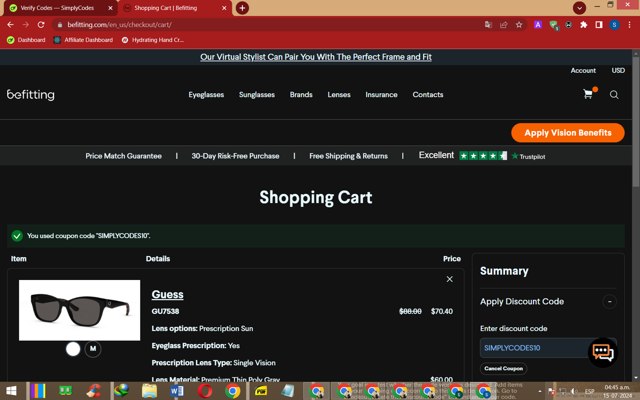Image resolution: width=640 pixels, height=400 pixels.
Task: Click the befitting logo
Action: [x=31, y=95]
